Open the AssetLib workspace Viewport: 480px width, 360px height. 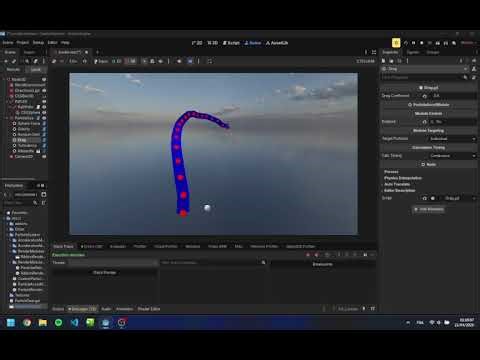277,43
